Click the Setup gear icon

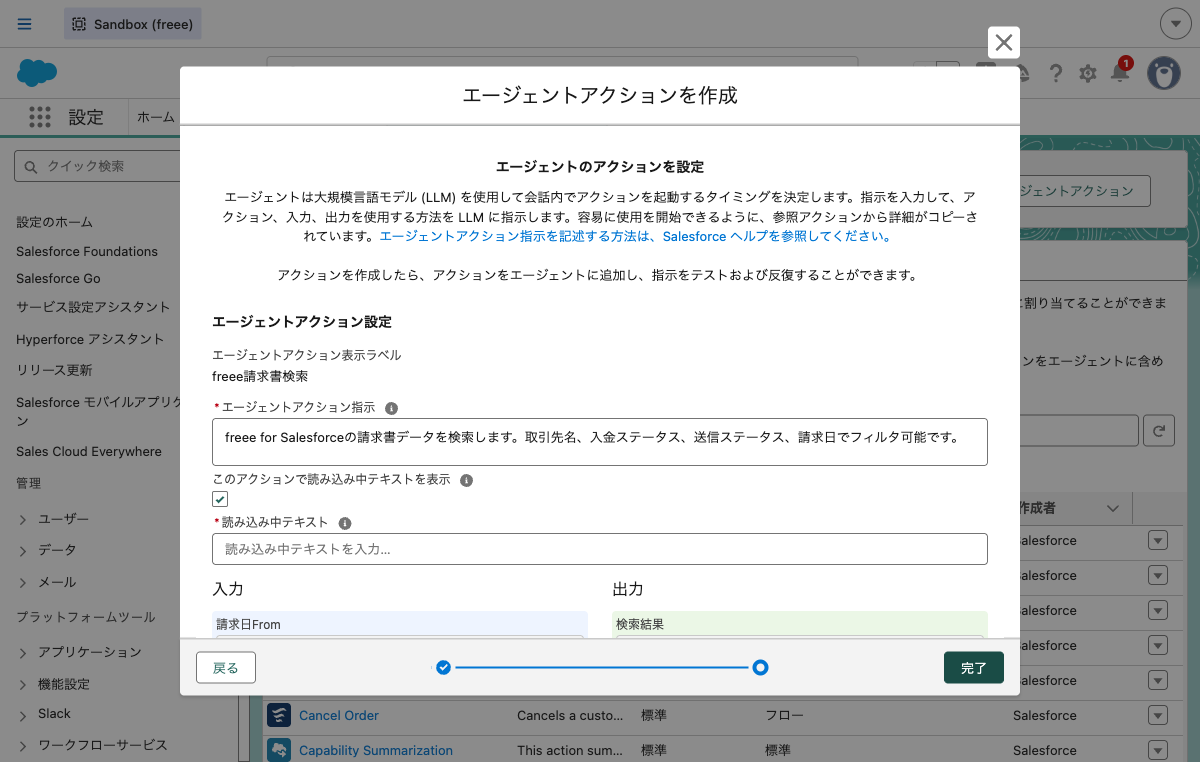(1088, 73)
